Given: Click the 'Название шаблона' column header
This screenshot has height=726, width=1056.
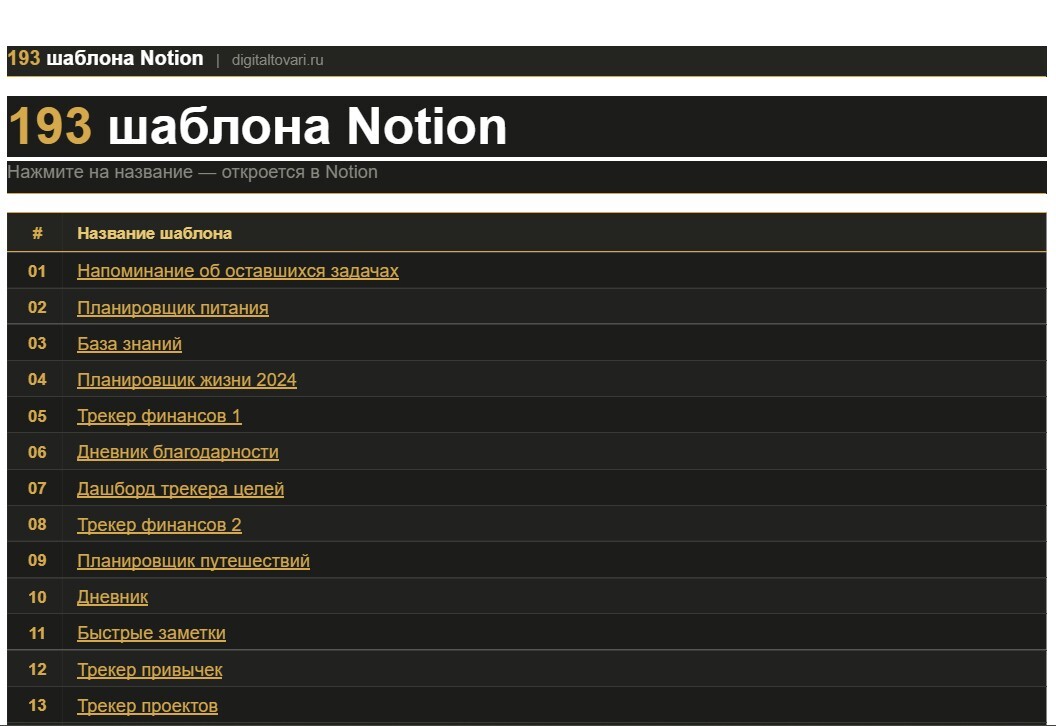Looking at the screenshot, I should click(x=154, y=233).
